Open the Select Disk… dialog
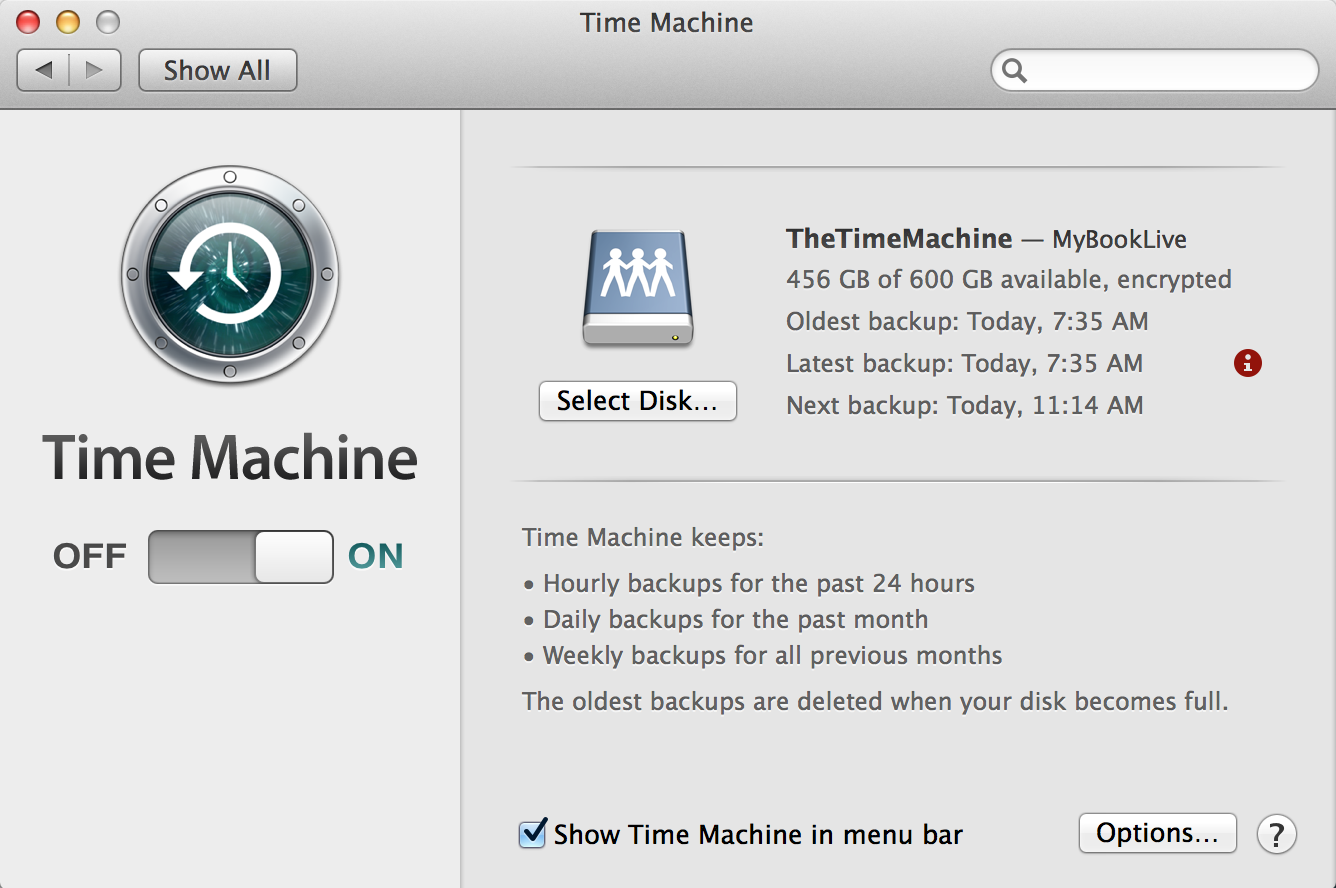The height and width of the screenshot is (888, 1336). (638, 401)
